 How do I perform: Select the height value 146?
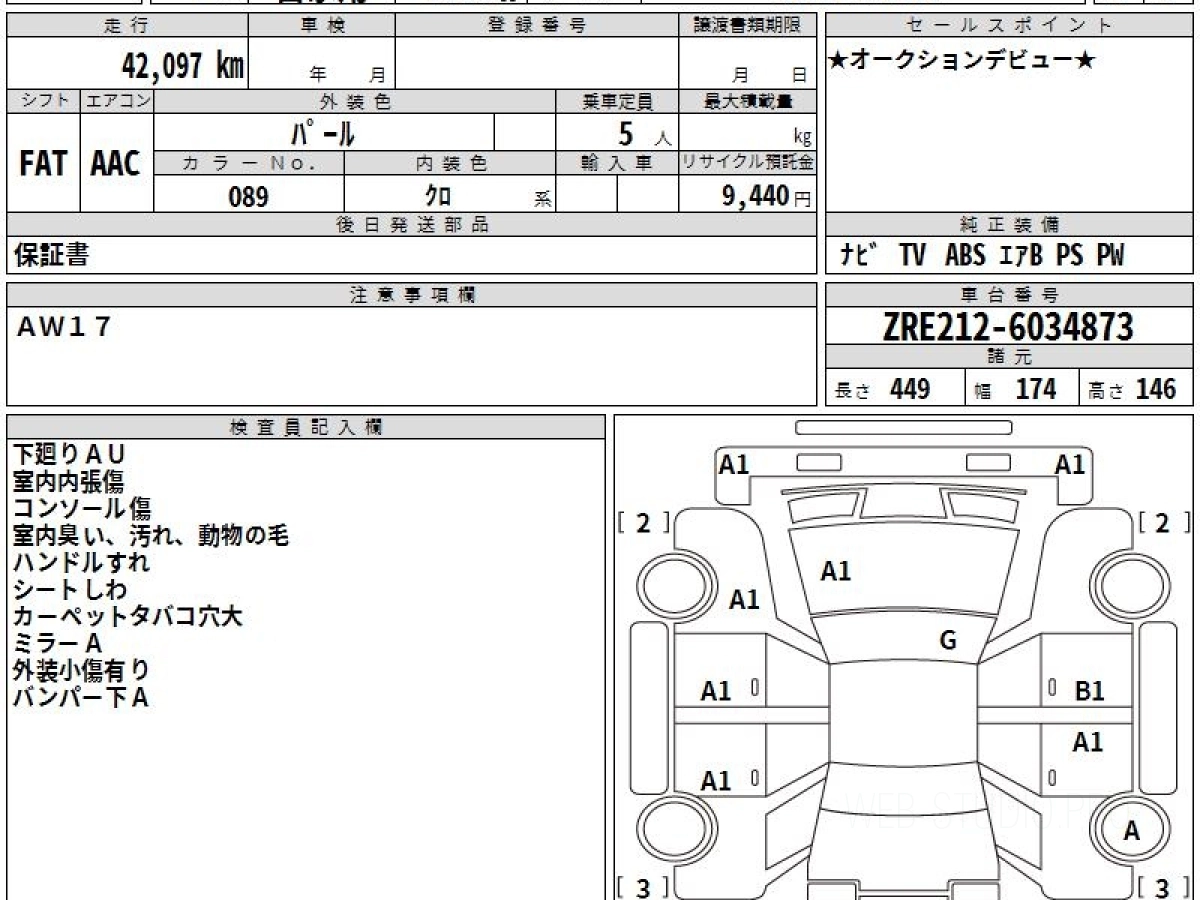click(1156, 389)
